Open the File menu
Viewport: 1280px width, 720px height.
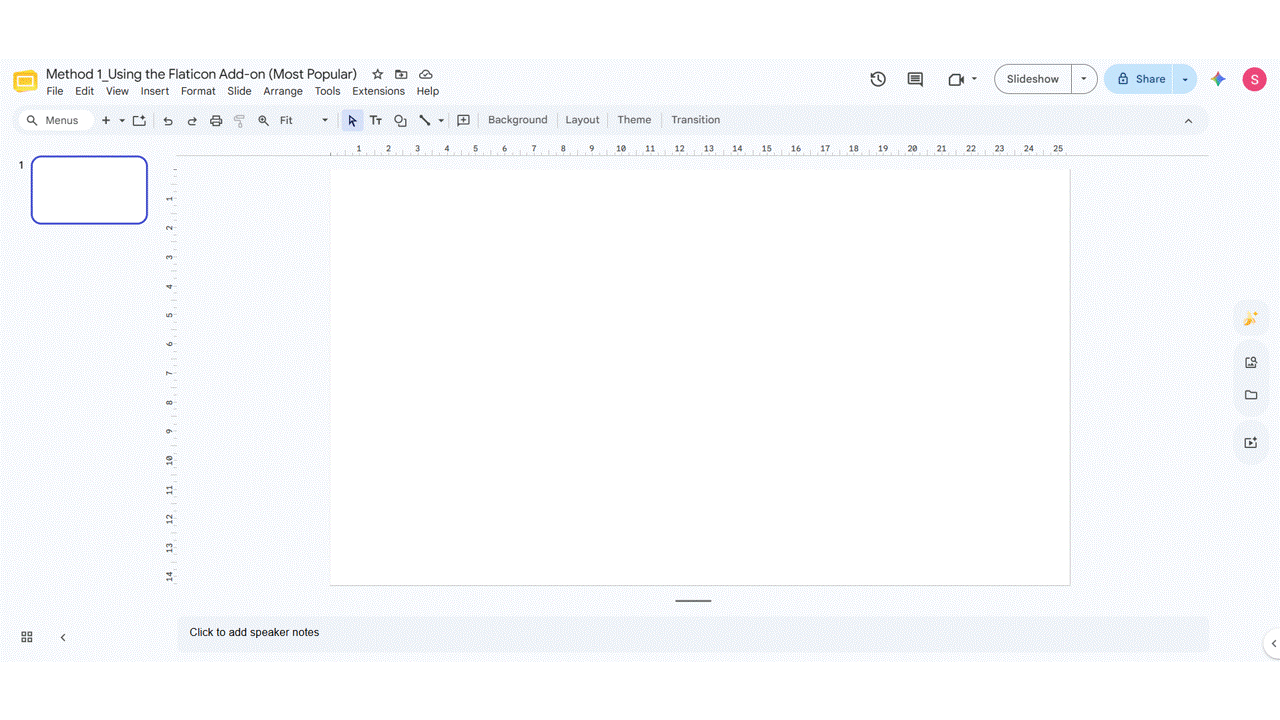point(55,91)
